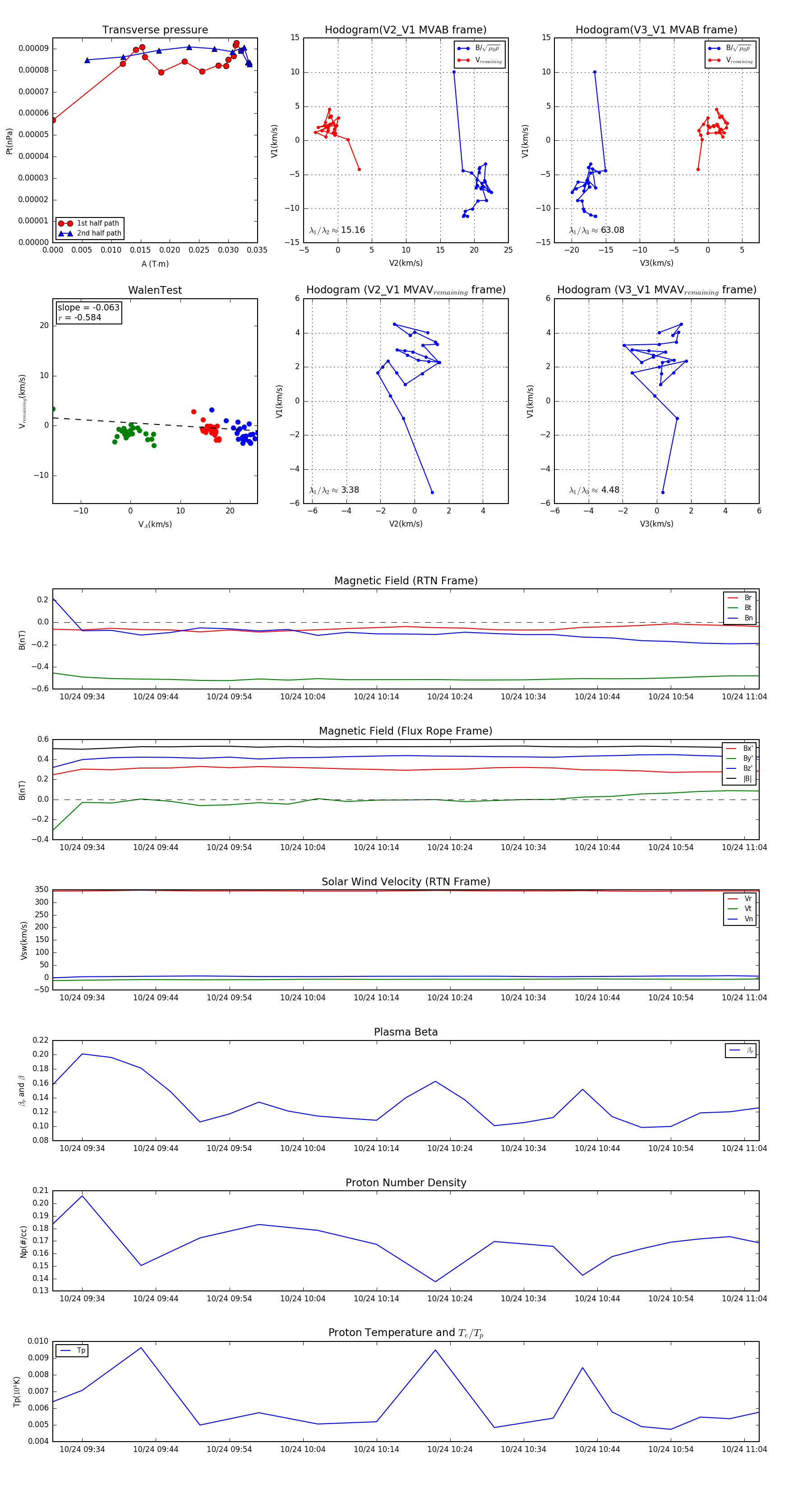Click the first point of the red pressure path
Screen dimensions: 812x1489
tap(53, 120)
